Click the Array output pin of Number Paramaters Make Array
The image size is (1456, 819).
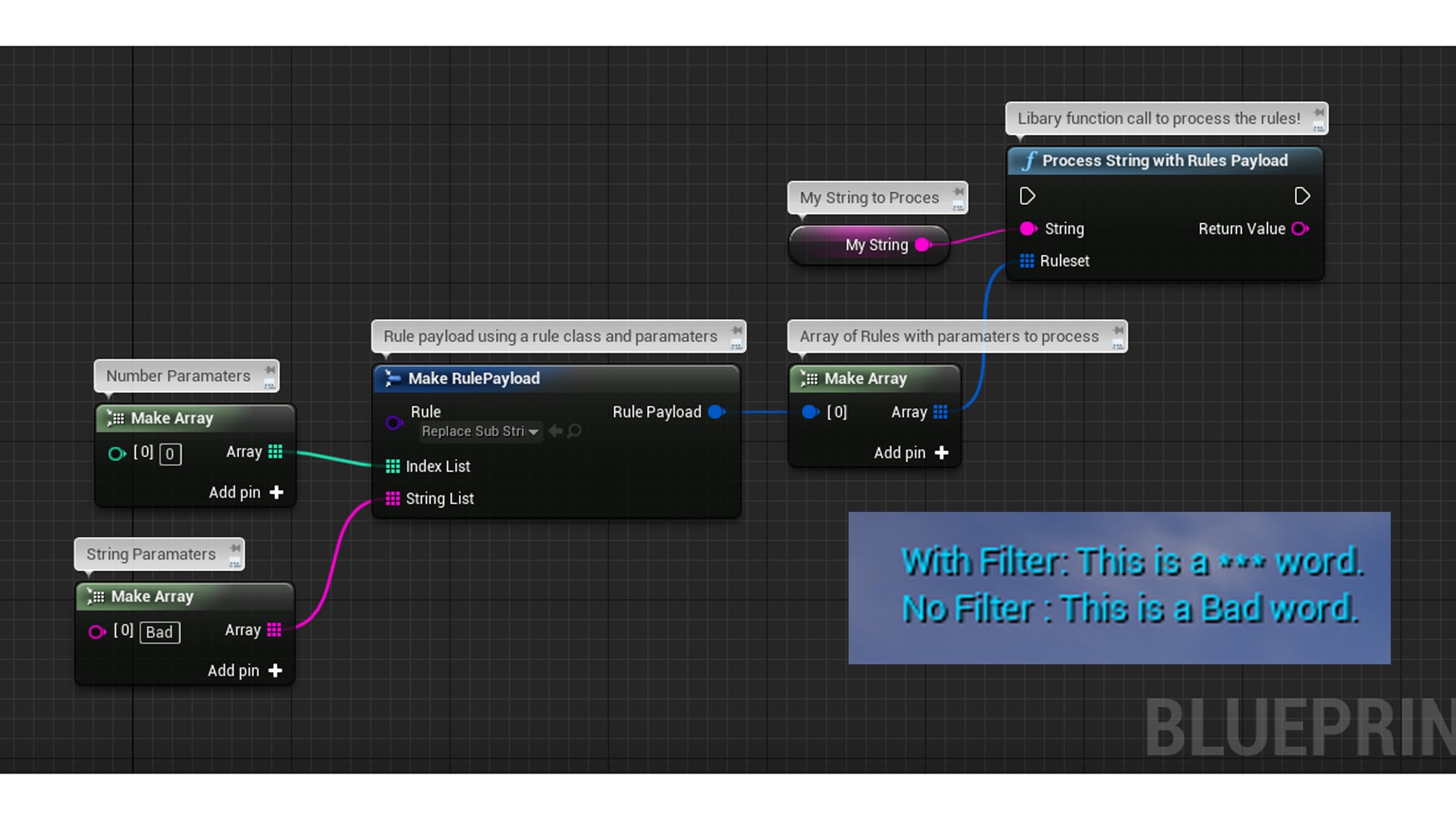point(275,451)
